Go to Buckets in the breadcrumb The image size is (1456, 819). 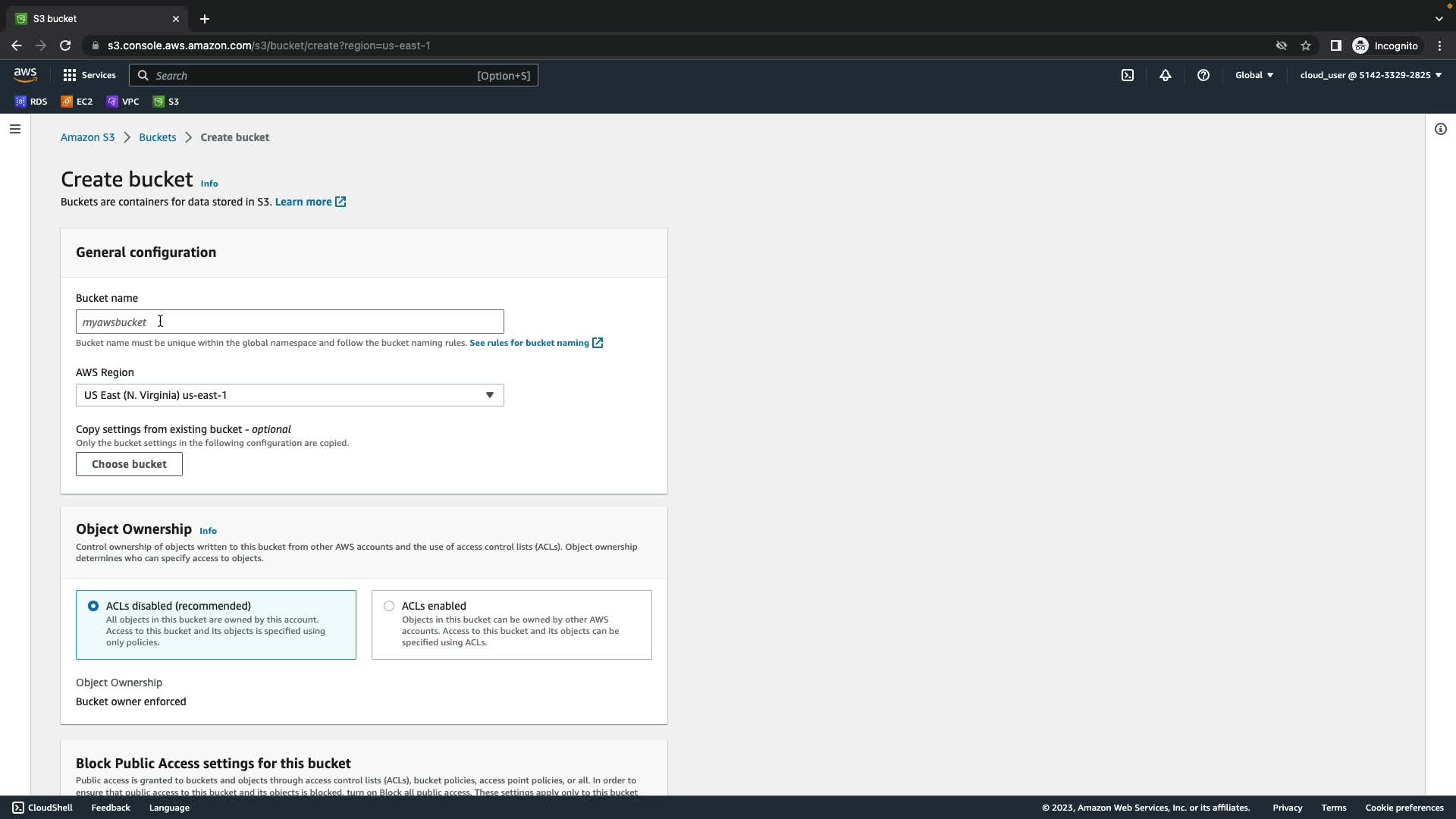pyautogui.click(x=157, y=137)
